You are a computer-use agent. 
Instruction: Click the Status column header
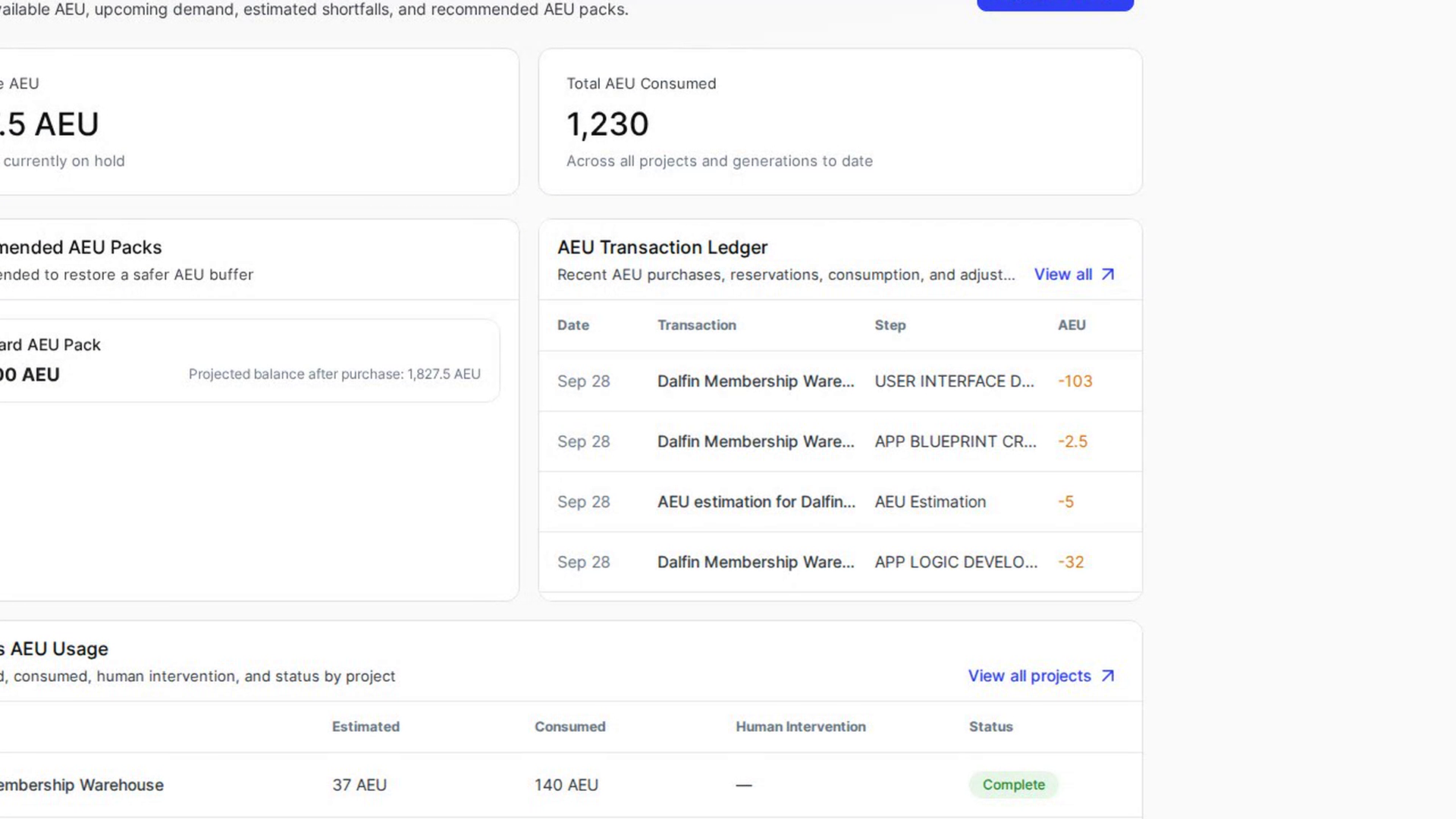(x=991, y=726)
